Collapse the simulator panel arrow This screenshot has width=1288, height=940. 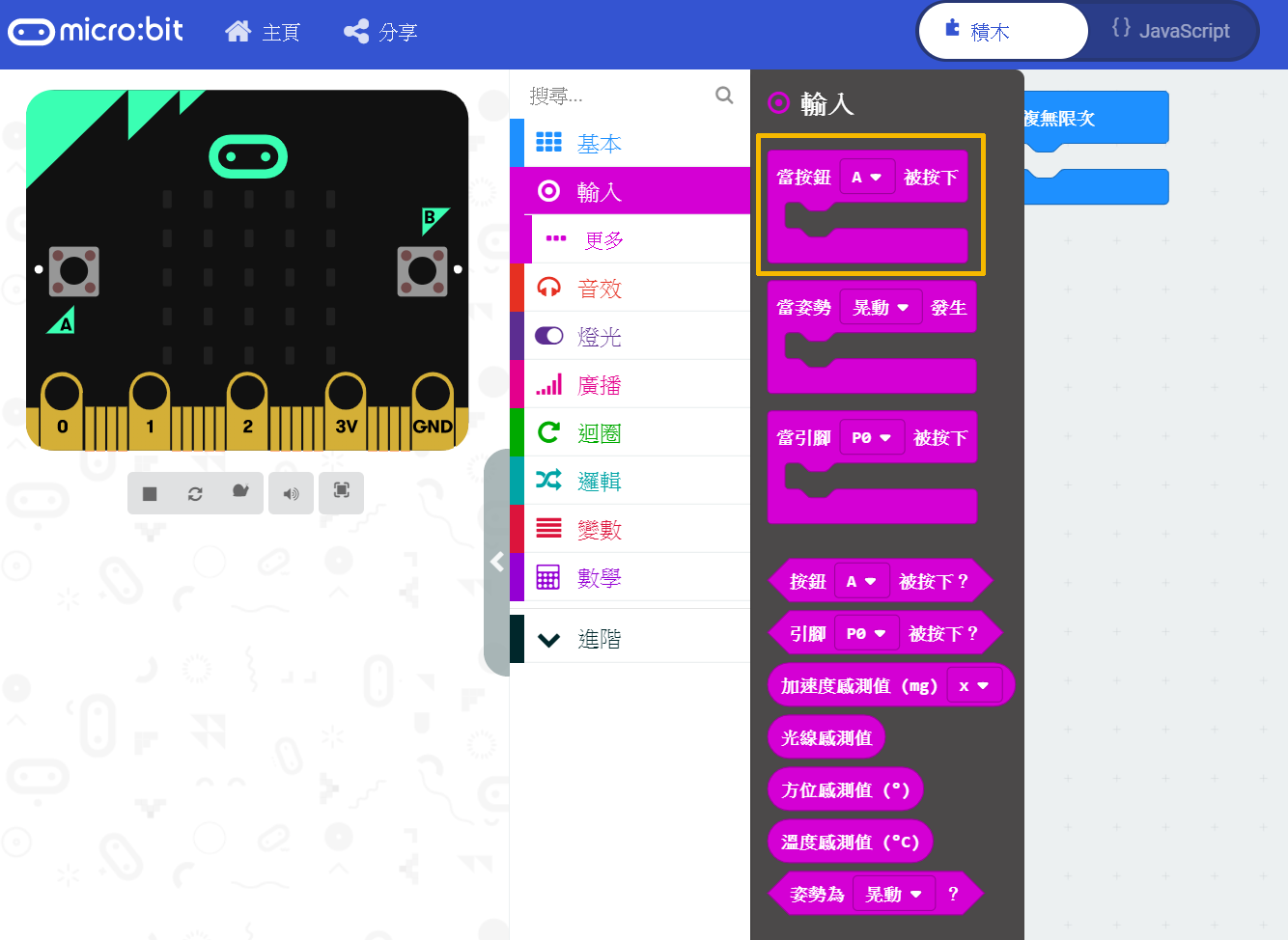click(x=496, y=562)
